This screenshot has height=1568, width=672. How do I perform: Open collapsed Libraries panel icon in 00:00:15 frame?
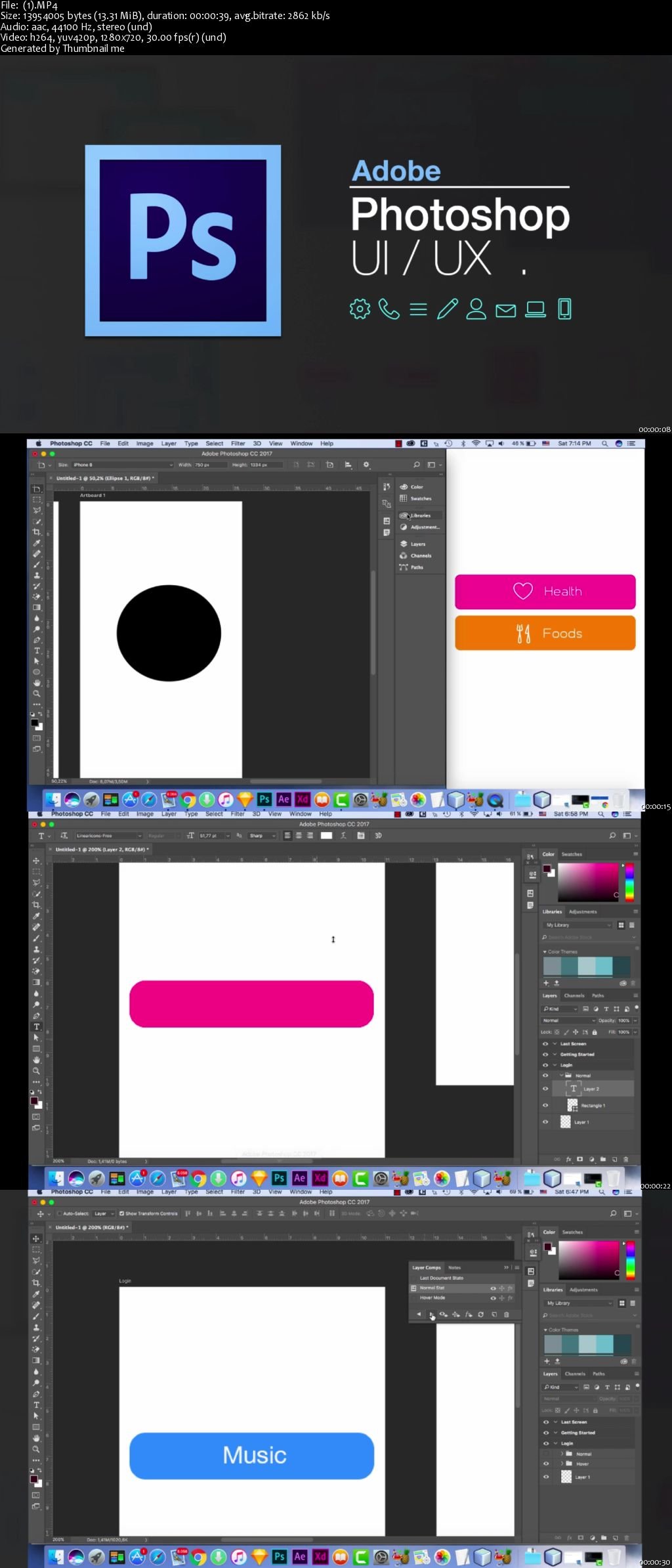pos(404,515)
